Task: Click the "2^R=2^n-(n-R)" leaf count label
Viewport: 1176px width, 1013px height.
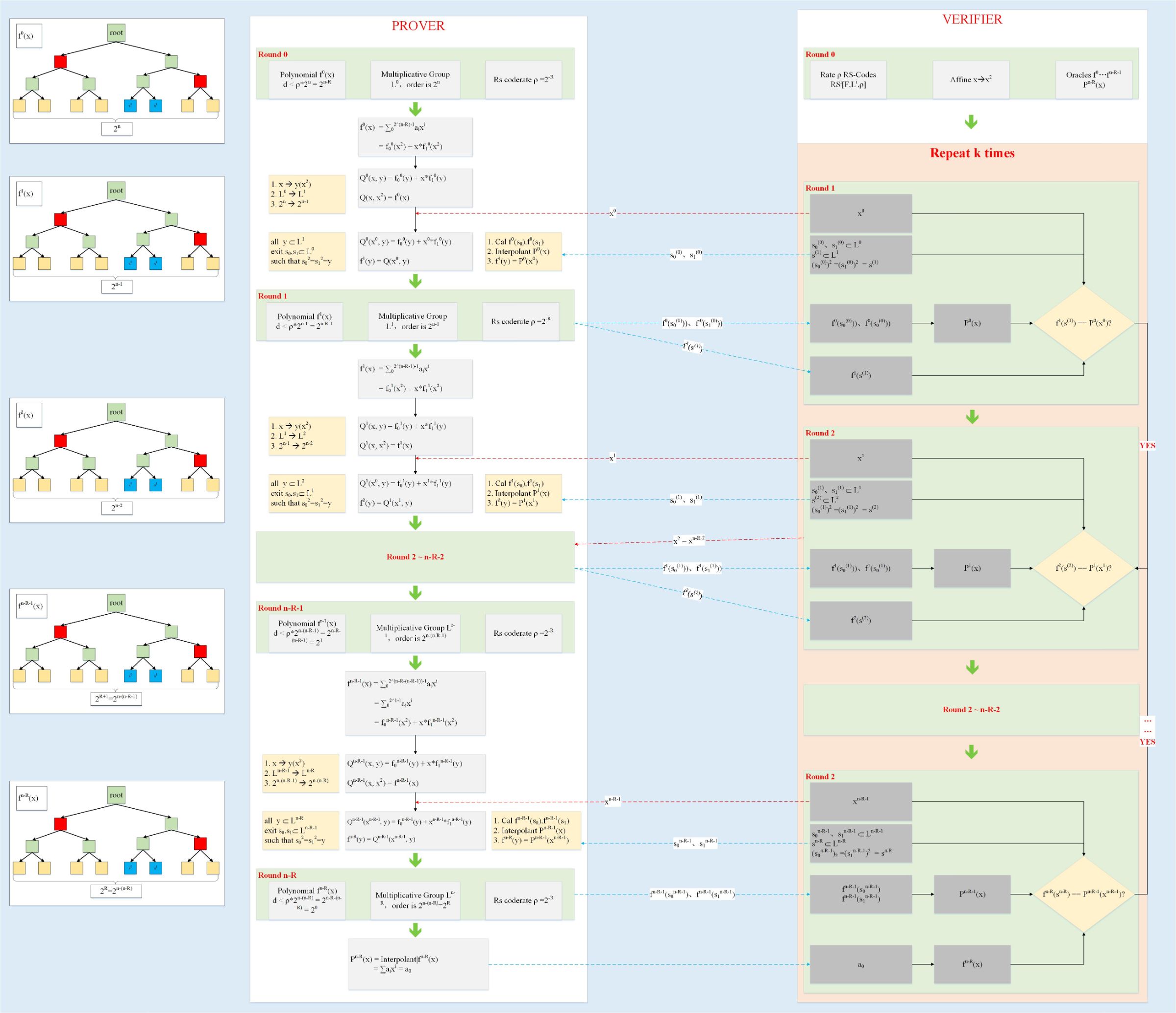Action: click(x=116, y=891)
